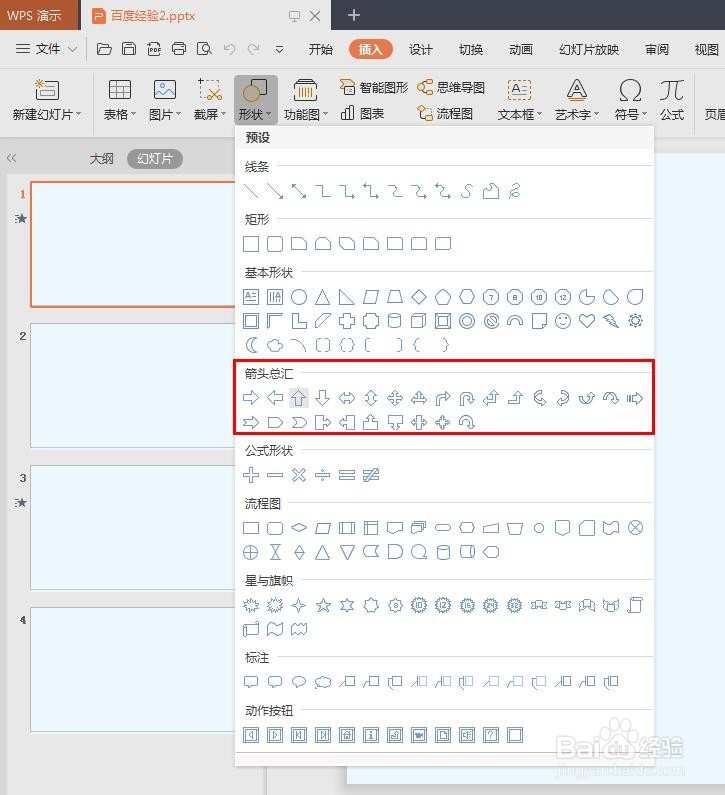This screenshot has height=795, width=725.
Task: Expand the 截屏 screenshot dropdown
Action: pos(209,100)
